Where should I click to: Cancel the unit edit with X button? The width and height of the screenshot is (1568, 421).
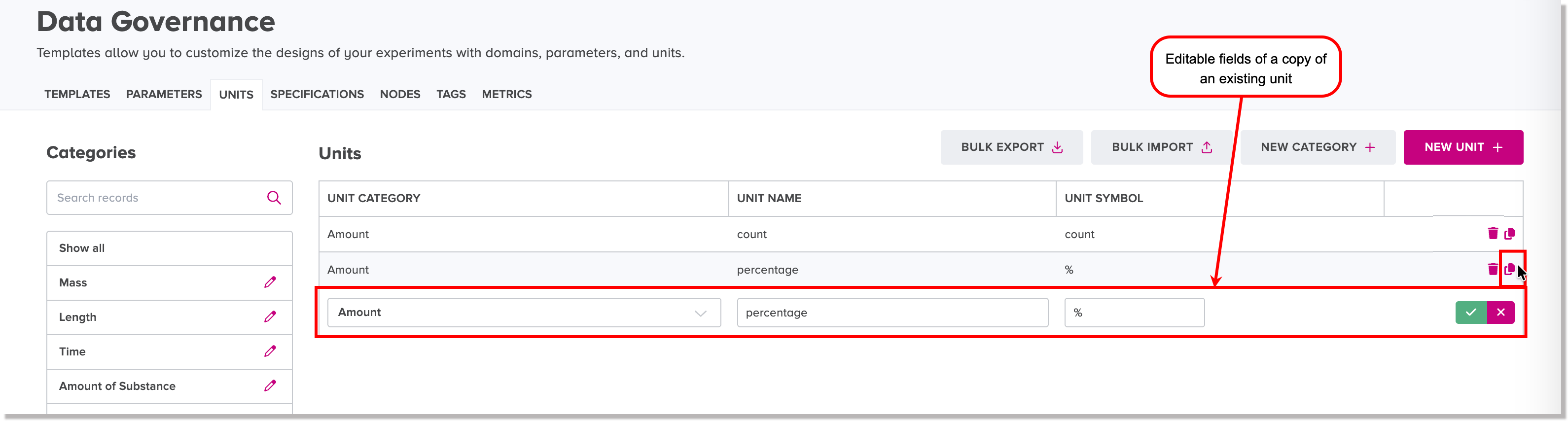(1500, 312)
